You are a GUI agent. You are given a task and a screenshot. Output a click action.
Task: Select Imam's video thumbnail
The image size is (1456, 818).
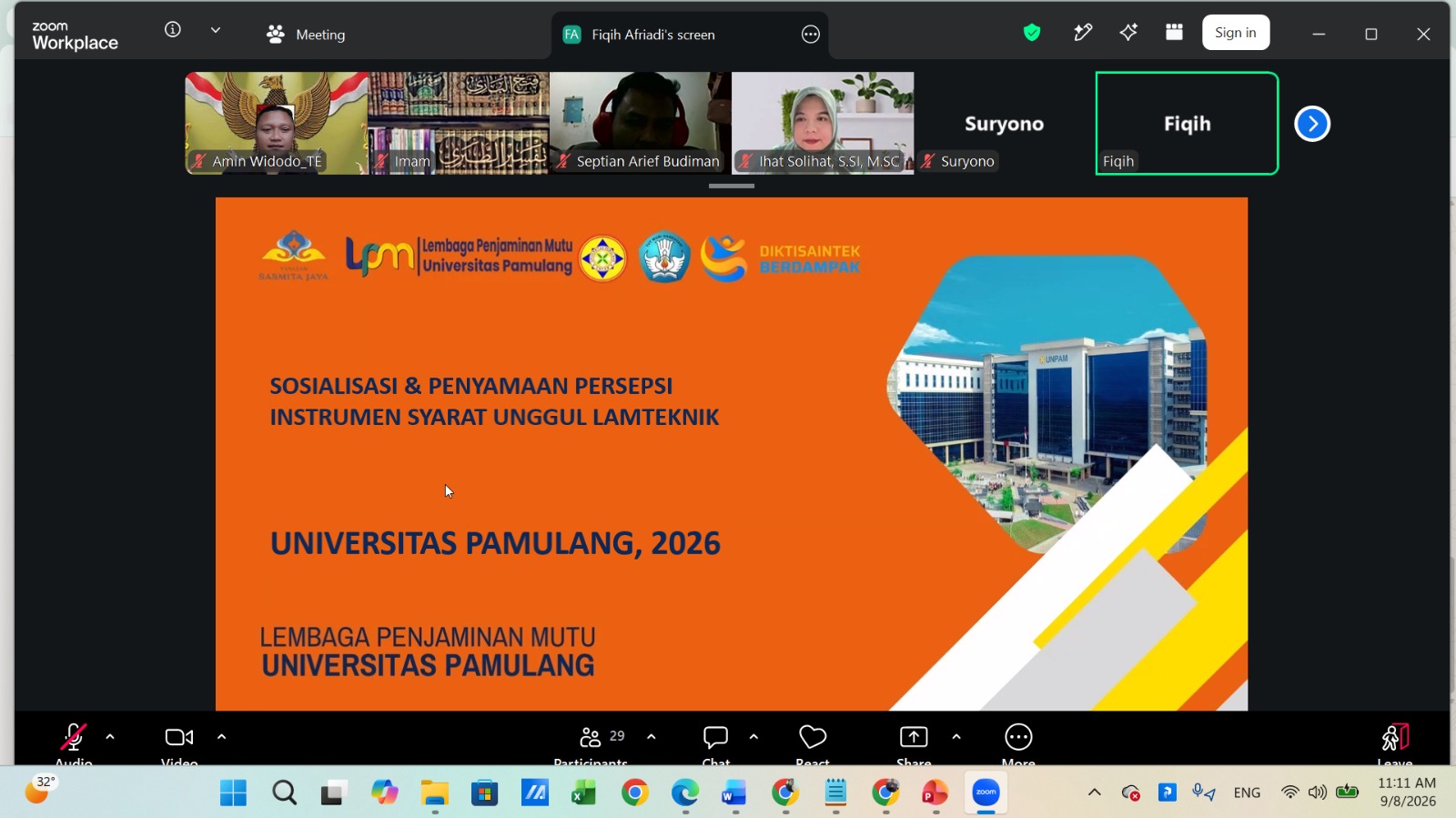pos(459,123)
